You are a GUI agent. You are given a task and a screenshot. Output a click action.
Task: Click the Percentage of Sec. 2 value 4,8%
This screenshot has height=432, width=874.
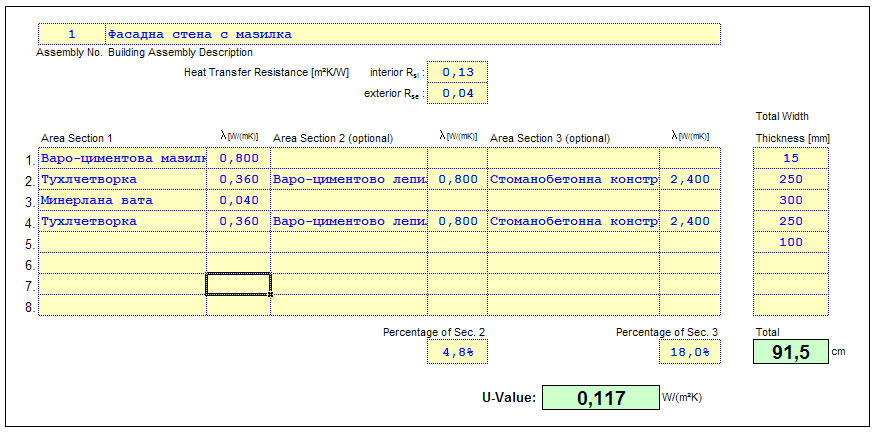[457, 352]
